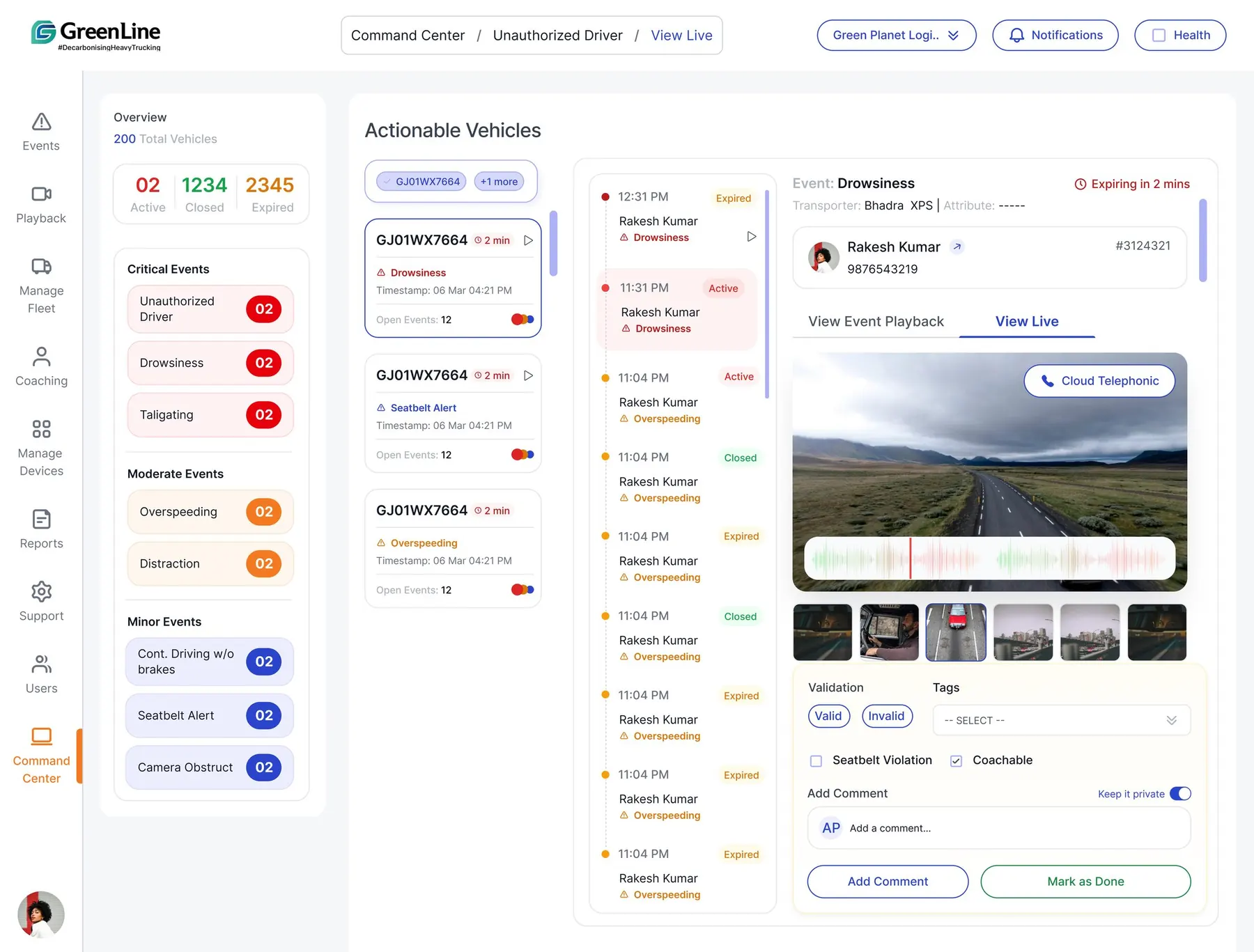
Task: Select the driver cabin thumbnail
Action: [890, 632]
